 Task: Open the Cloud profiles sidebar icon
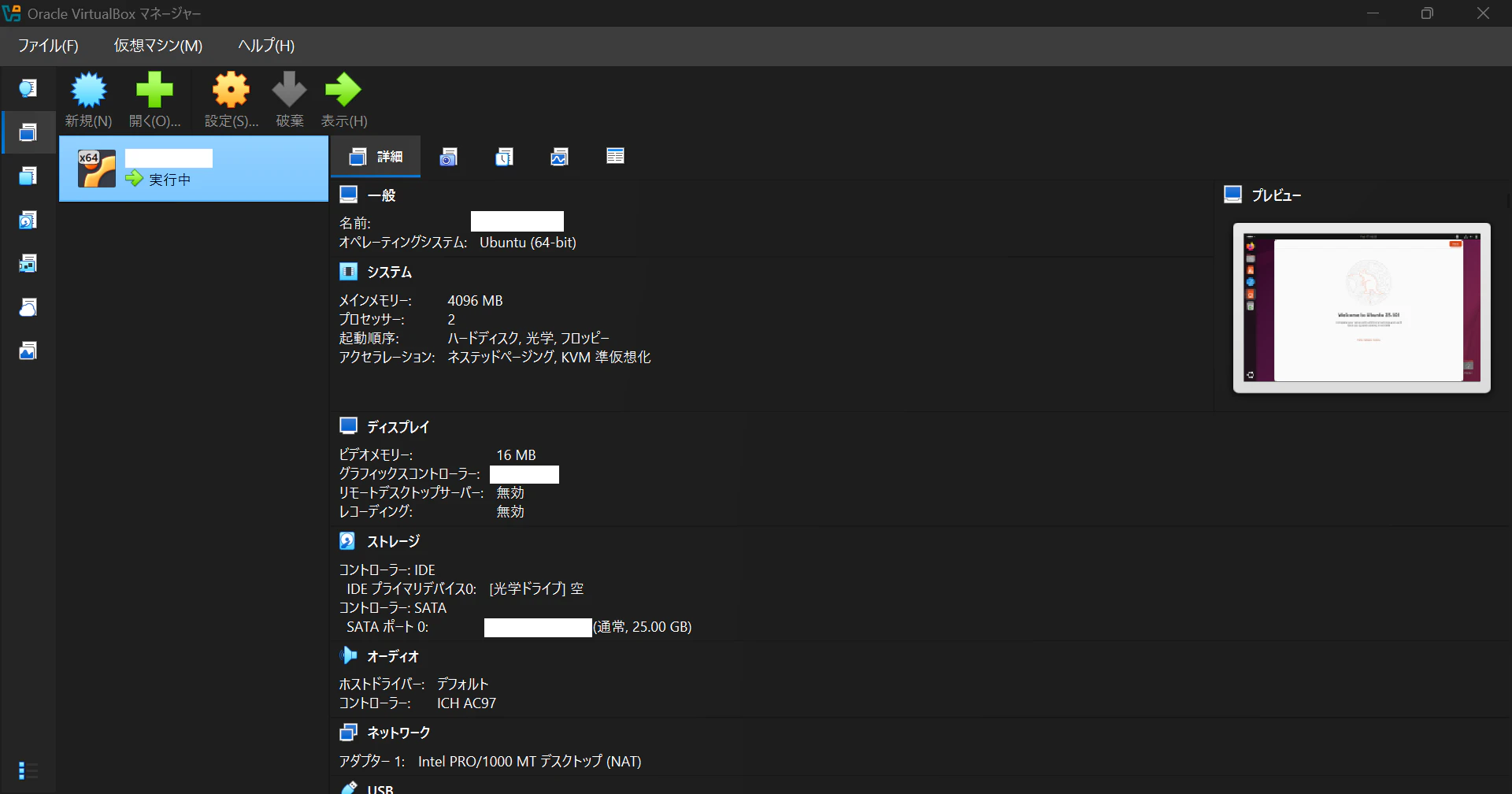pyautogui.click(x=28, y=307)
